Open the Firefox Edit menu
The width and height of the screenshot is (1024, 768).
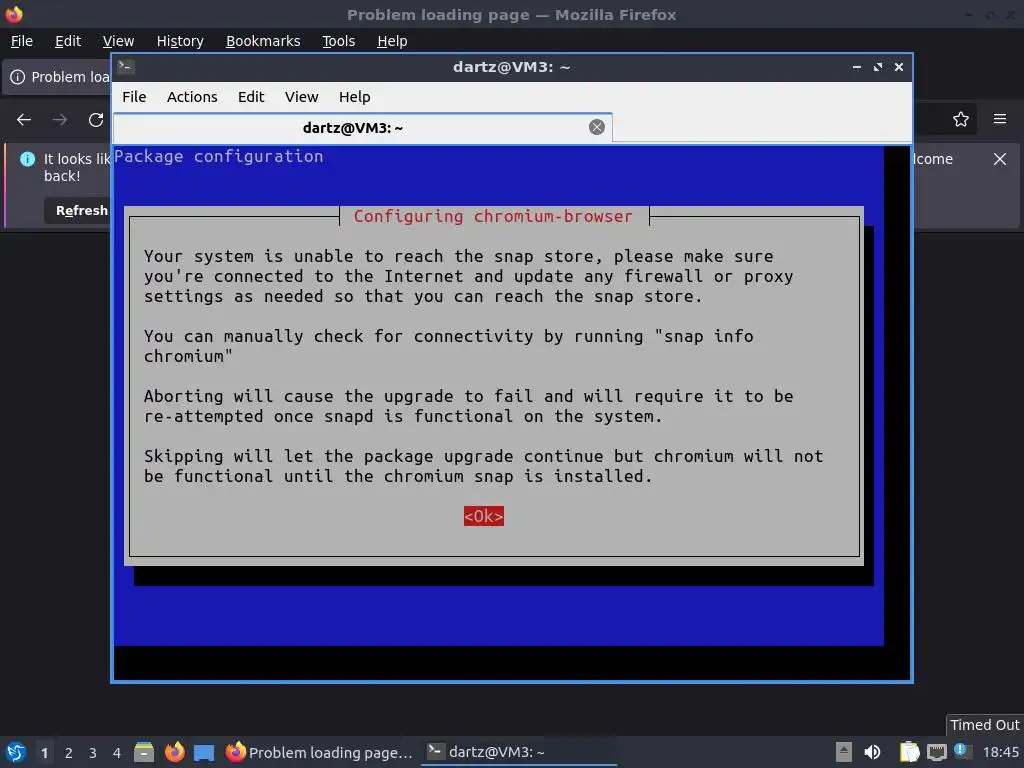point(68,40)
